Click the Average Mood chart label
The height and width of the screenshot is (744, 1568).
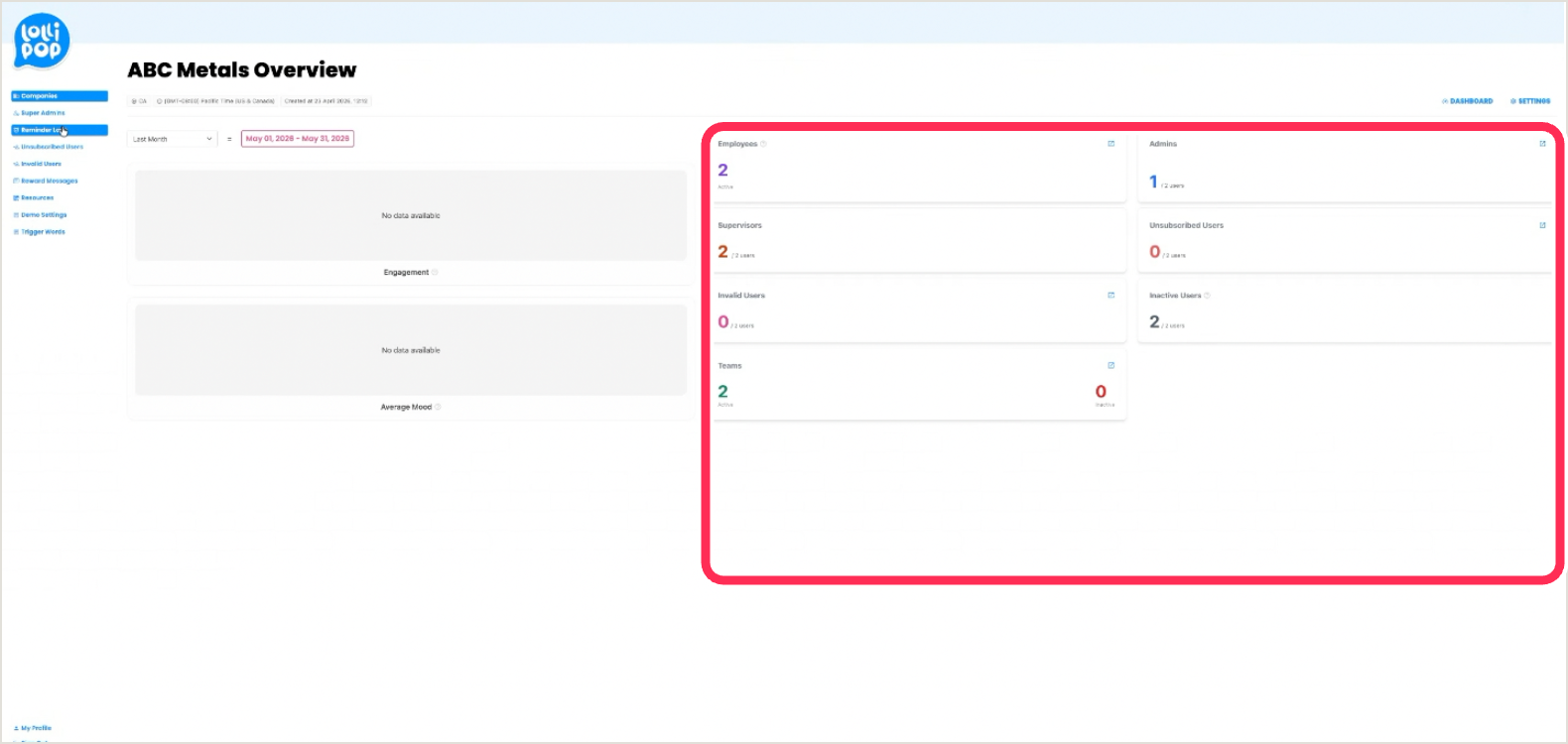click(406, 407)
